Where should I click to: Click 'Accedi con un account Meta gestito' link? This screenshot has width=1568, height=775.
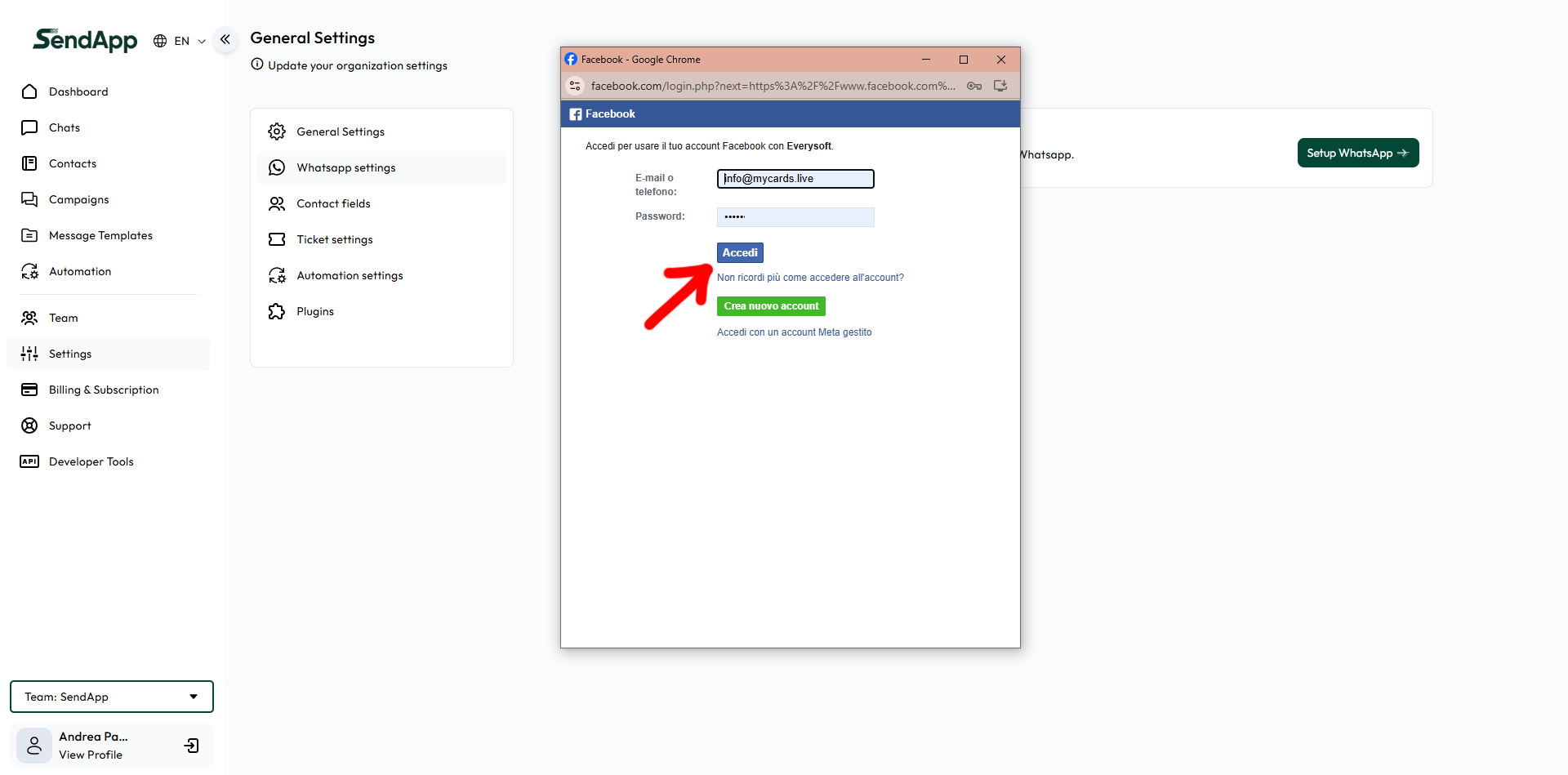[x=794, y=332]
